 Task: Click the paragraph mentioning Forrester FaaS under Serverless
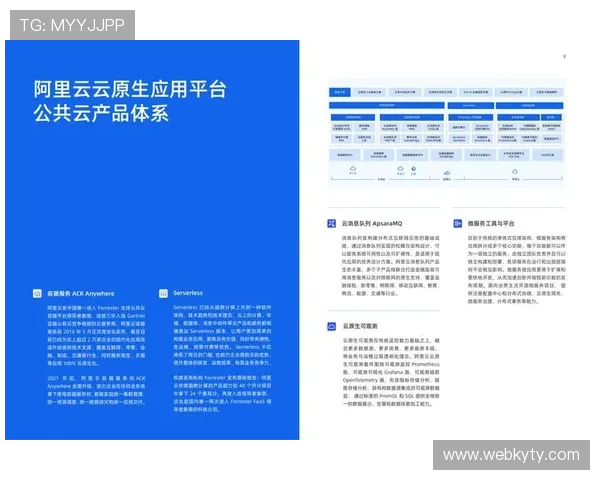(x=222, y=393)
